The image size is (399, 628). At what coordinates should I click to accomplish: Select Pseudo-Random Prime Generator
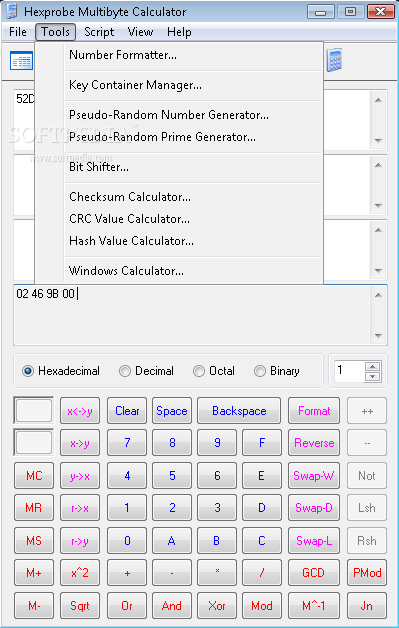179,137
